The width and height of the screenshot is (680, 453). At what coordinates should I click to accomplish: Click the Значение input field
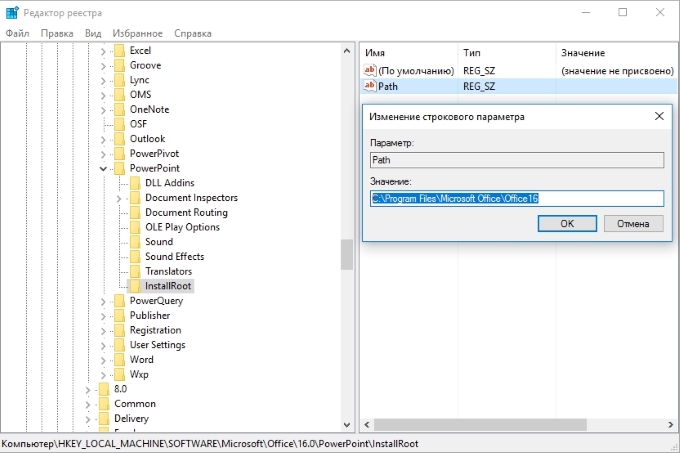pos(517,199)
